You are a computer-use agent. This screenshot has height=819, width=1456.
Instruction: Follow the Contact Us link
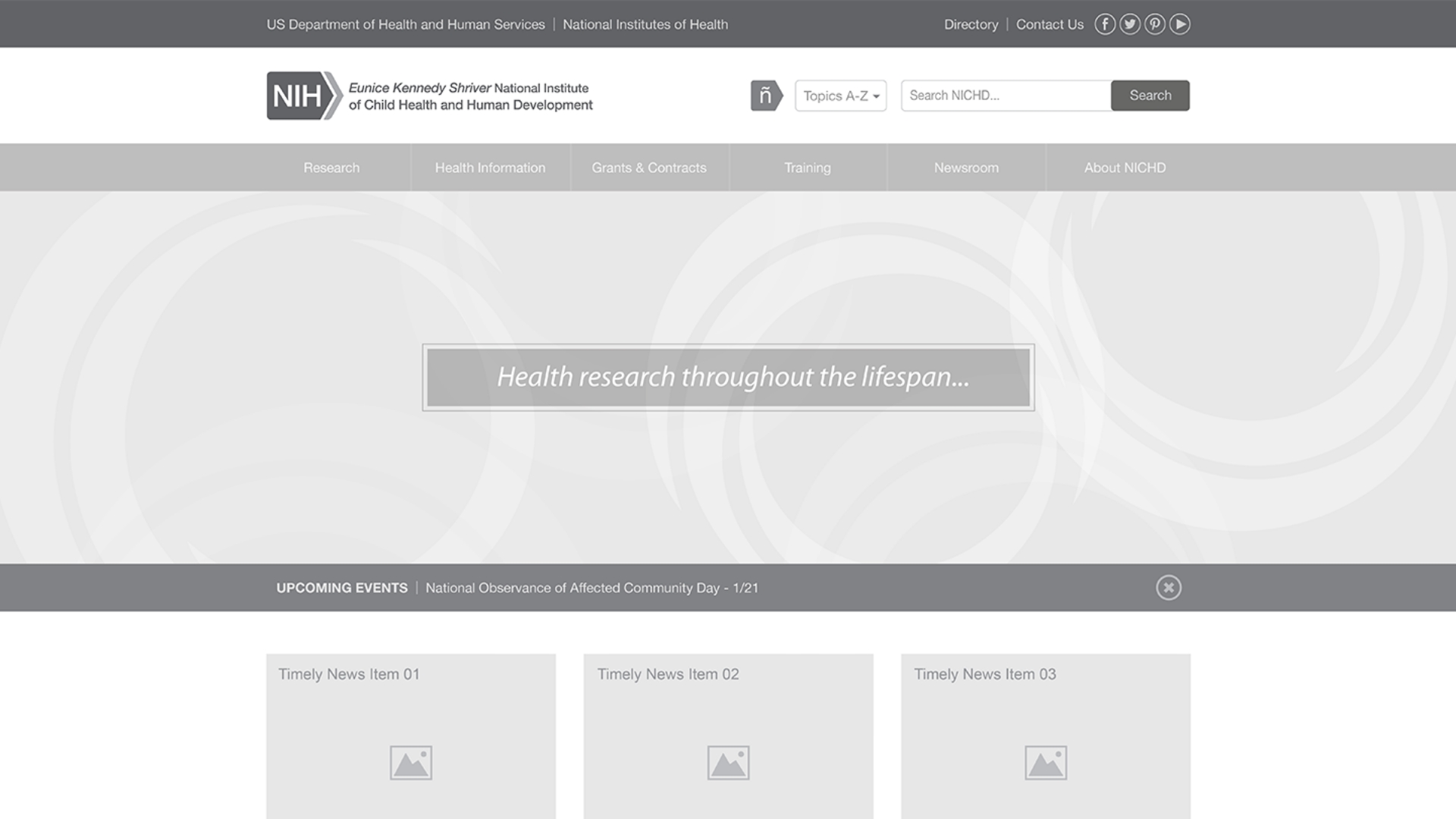pos(1050,24)
